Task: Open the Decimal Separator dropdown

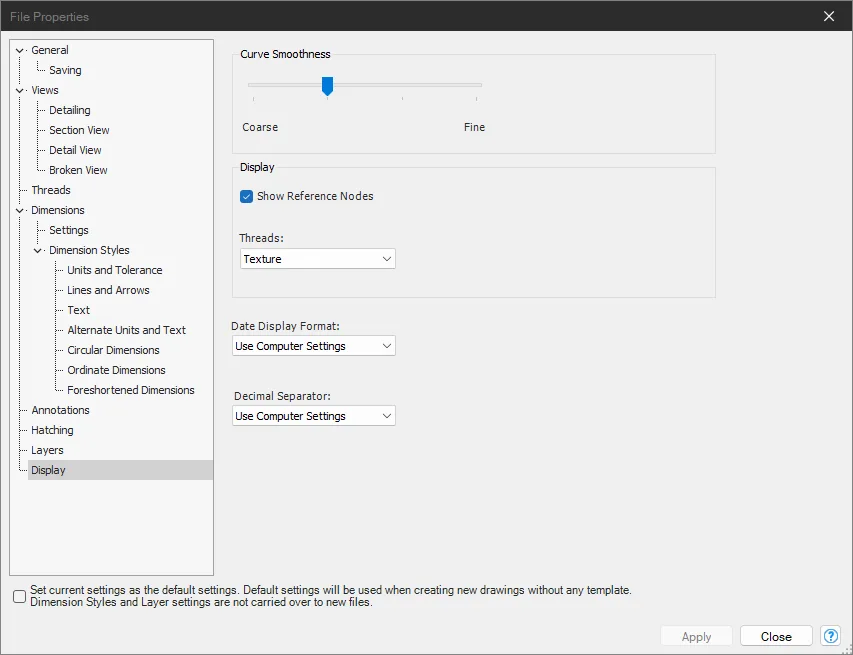Action: point(314,416)
